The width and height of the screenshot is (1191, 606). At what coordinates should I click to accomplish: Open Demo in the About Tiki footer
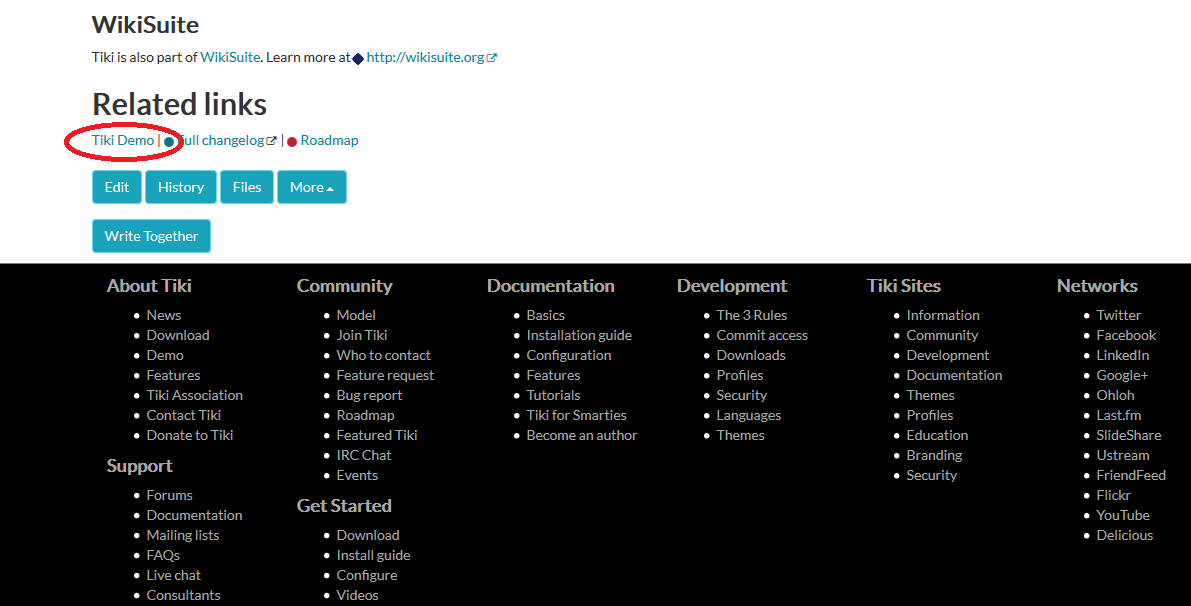(x=165, y=355)
